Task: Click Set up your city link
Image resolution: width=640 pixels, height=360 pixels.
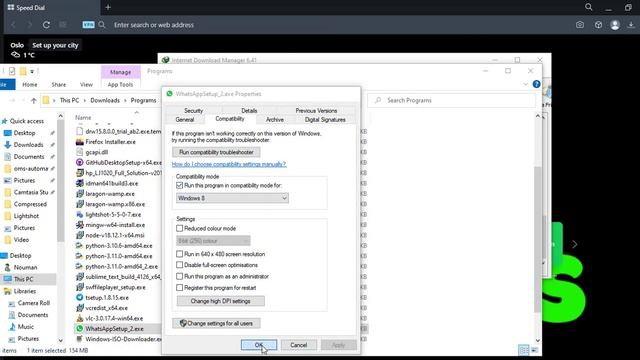Action: [55, 45]
